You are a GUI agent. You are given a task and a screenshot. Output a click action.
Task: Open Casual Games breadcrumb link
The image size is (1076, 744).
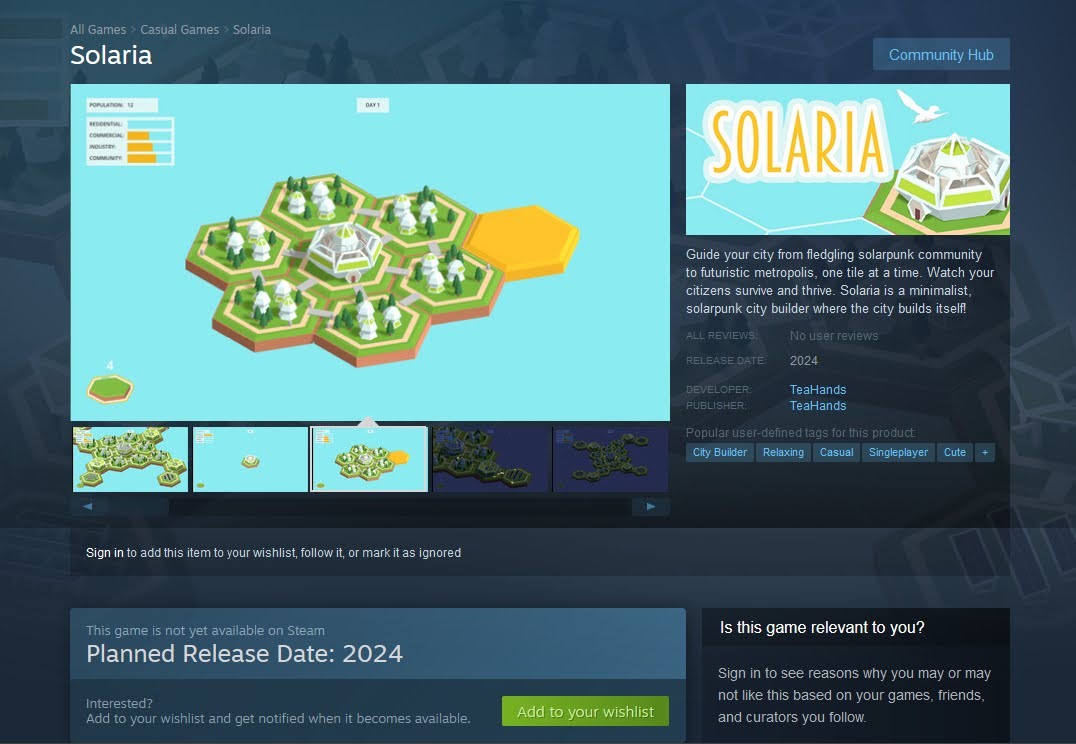180,30
